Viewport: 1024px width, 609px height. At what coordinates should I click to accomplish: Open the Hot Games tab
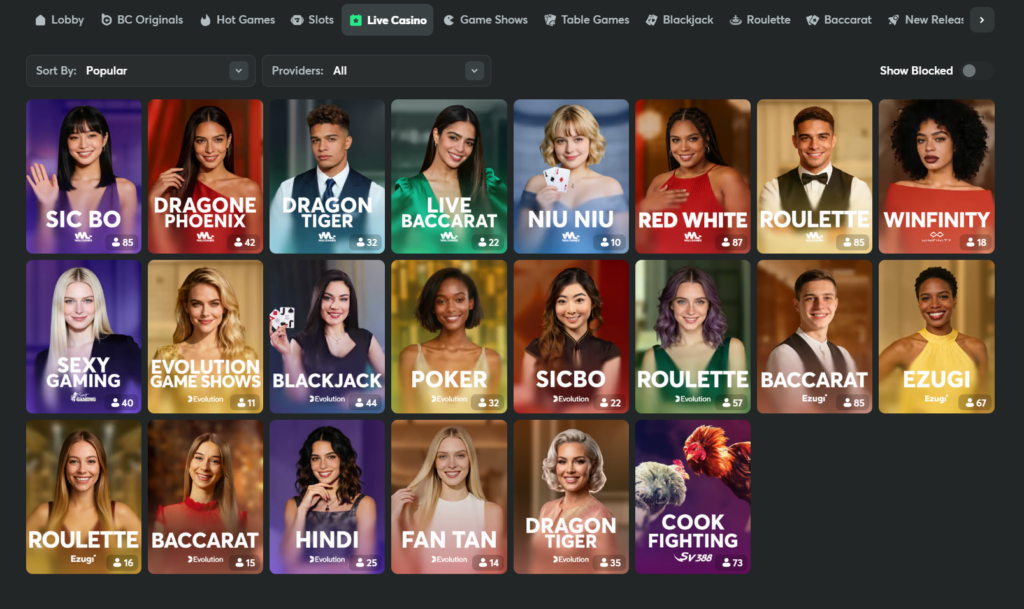[x=238, y=20]
